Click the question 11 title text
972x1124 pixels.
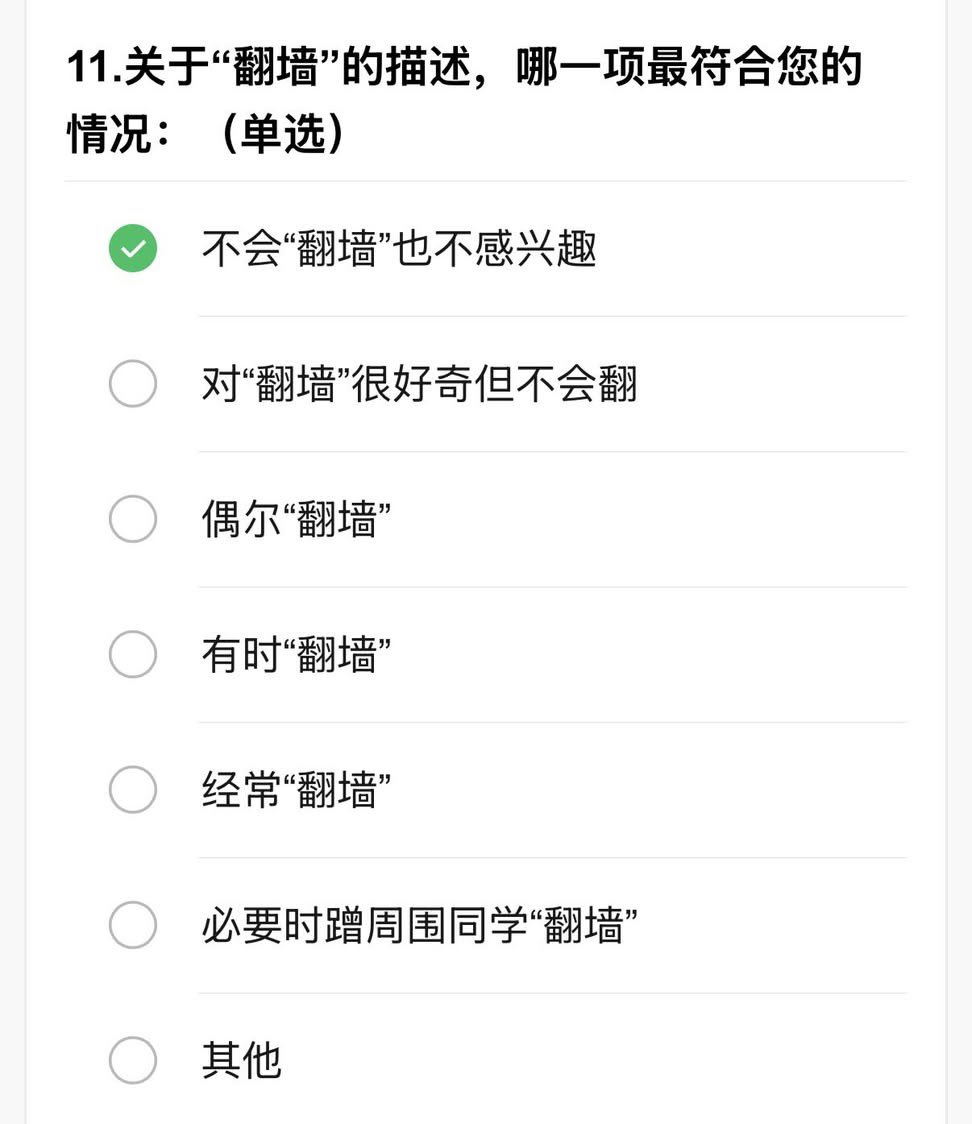tap(464, 100)
